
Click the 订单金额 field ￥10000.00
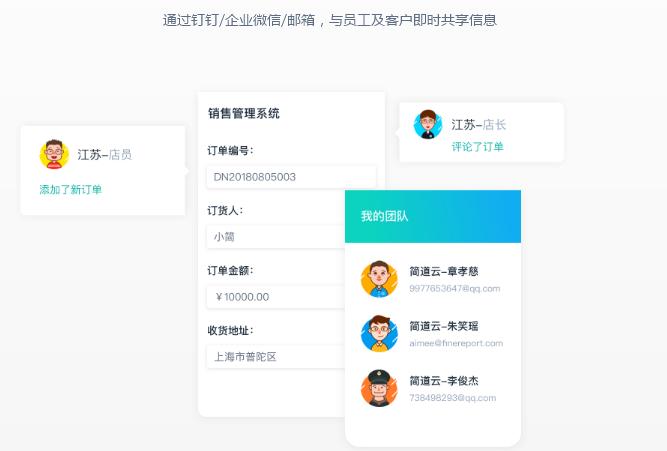(276, 297)
